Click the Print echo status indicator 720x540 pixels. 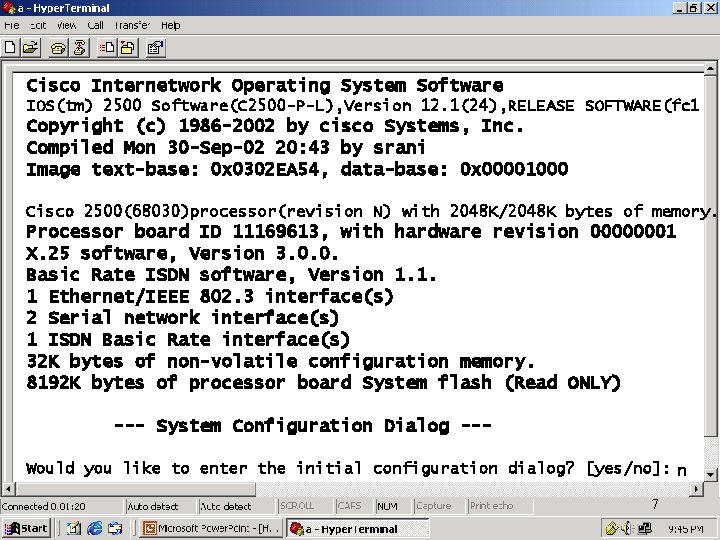(x=491, y=506)
